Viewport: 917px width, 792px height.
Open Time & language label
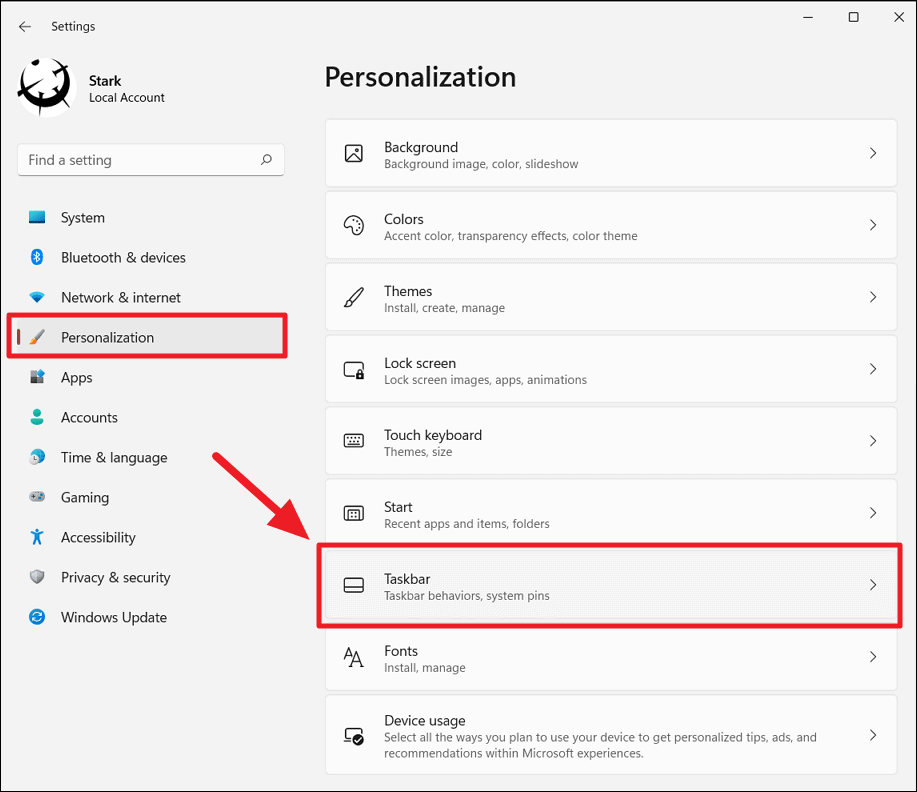click(x=114, y=457)
